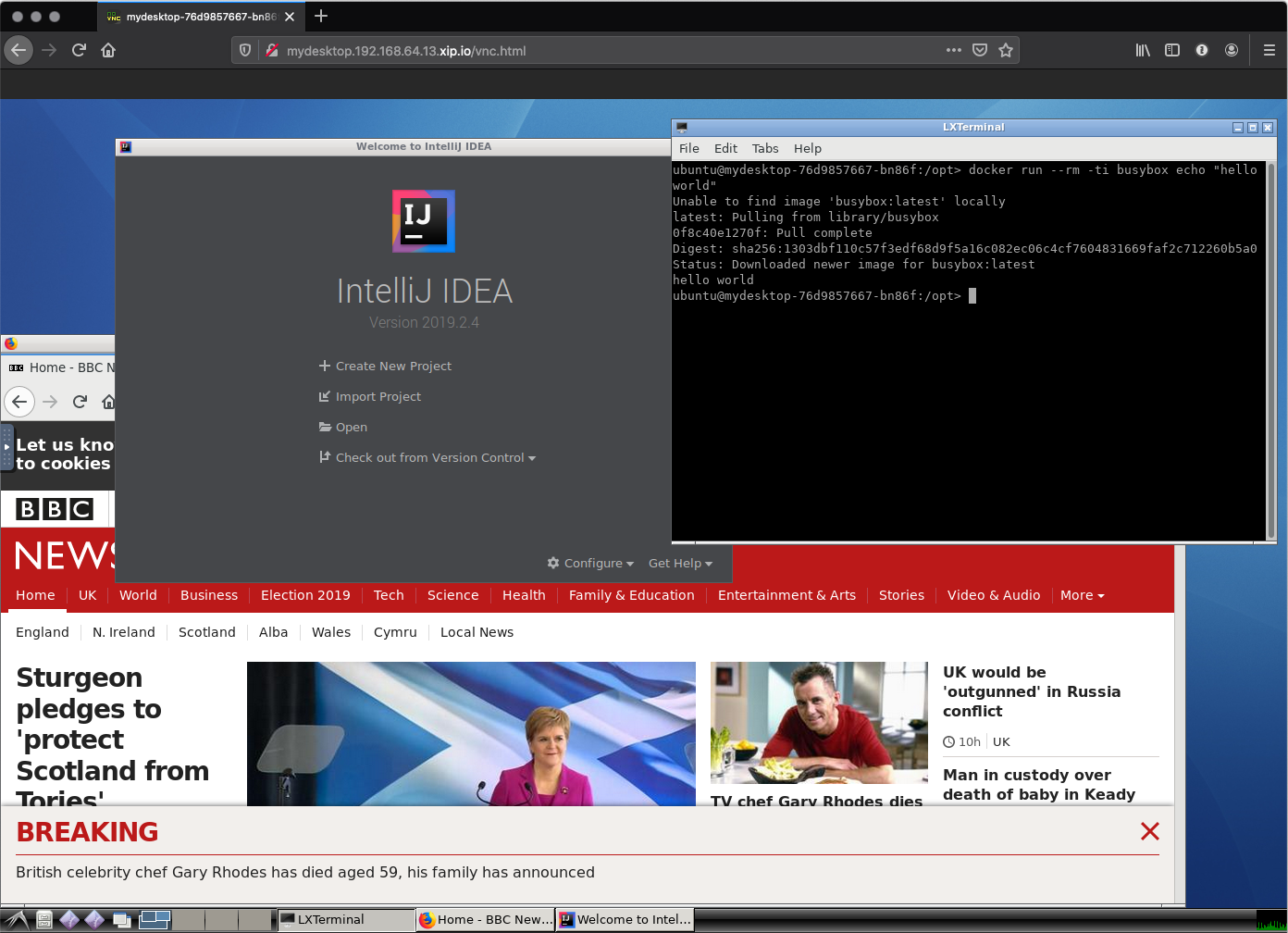Read Sturgeon pledges headline article
The image size is (1288, 933).
113,735
